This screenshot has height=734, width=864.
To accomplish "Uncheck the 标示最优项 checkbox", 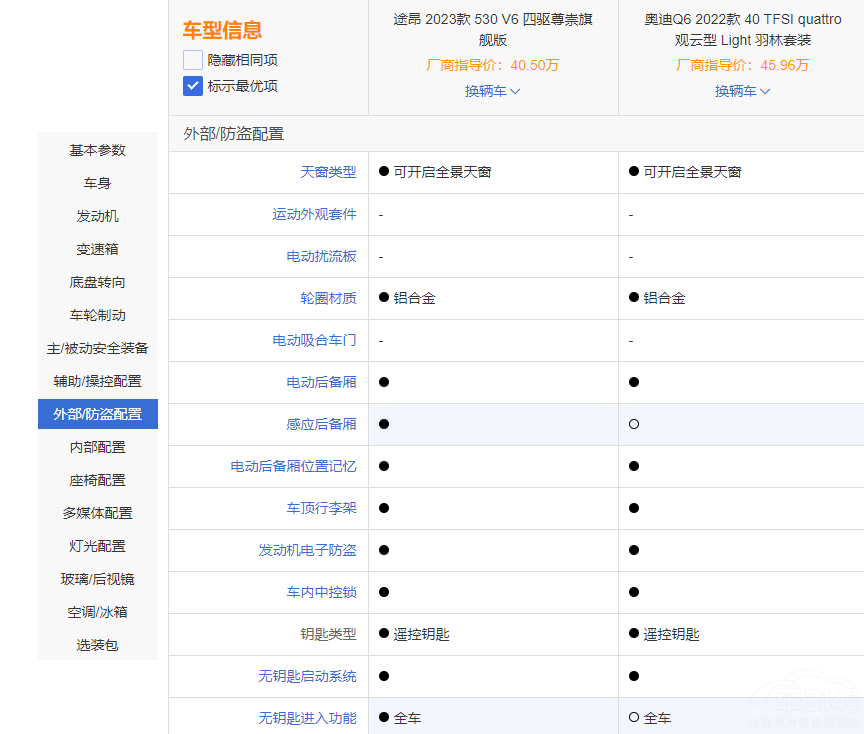I will pos(193,86).
